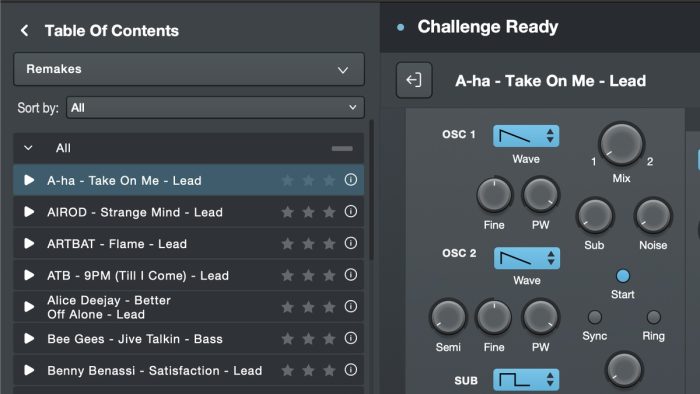The height and width of the screenshot is (394, 700).
Task: Select Benny Benassi - Satisfaction - Lead
Action: 189,370
